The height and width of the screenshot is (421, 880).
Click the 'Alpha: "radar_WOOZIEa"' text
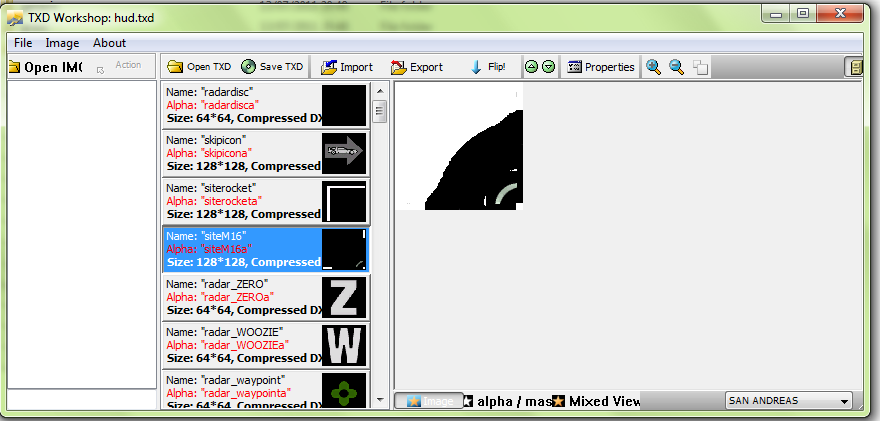tap(227, 345)
